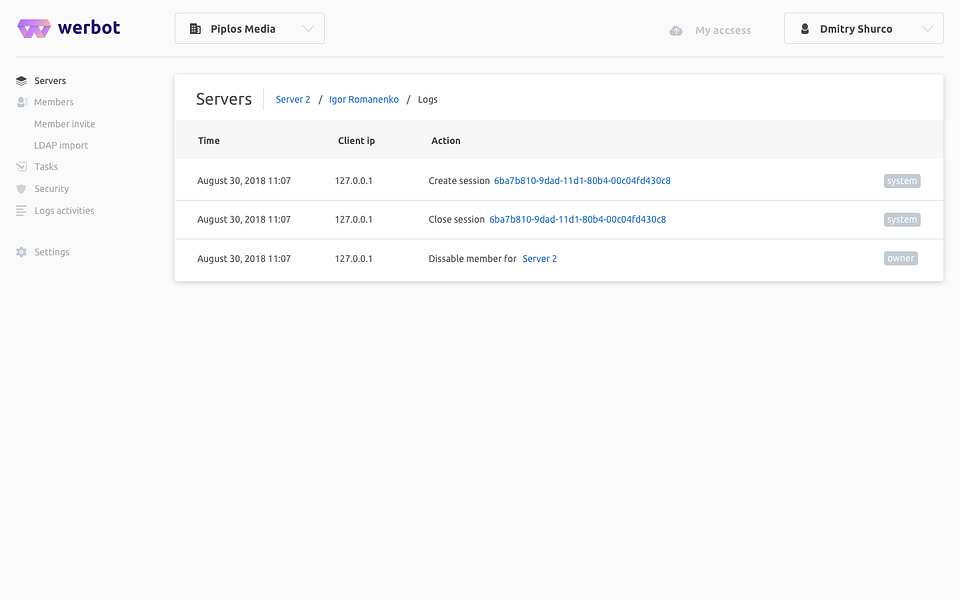Screen dimensions: 960x600
Task: Go to LDAP import in sidebar
Action: (x=61, y=146)
